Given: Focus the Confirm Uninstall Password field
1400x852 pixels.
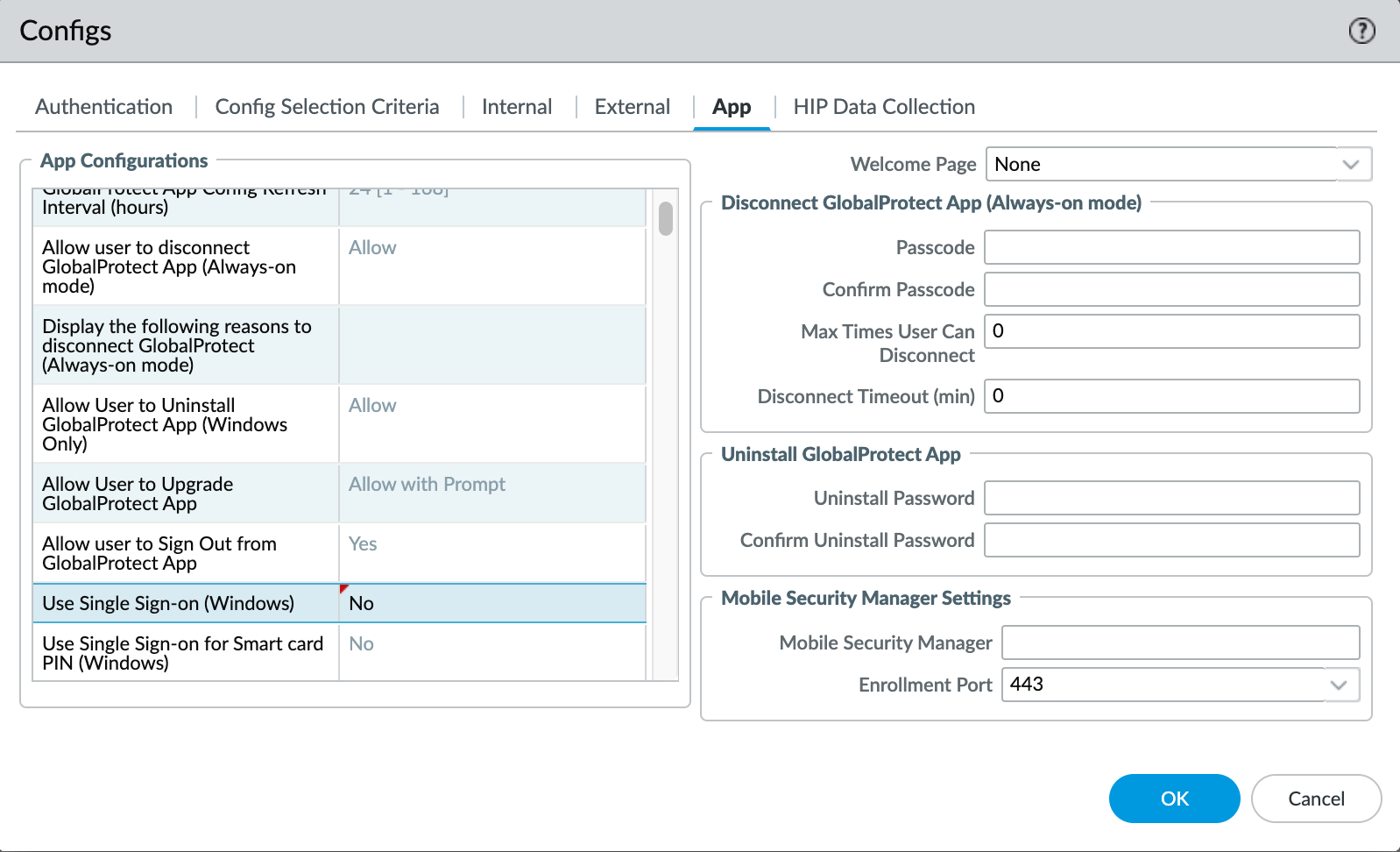Looking at the screenshot, I should pyautogui.click(x=1172, y=540).
